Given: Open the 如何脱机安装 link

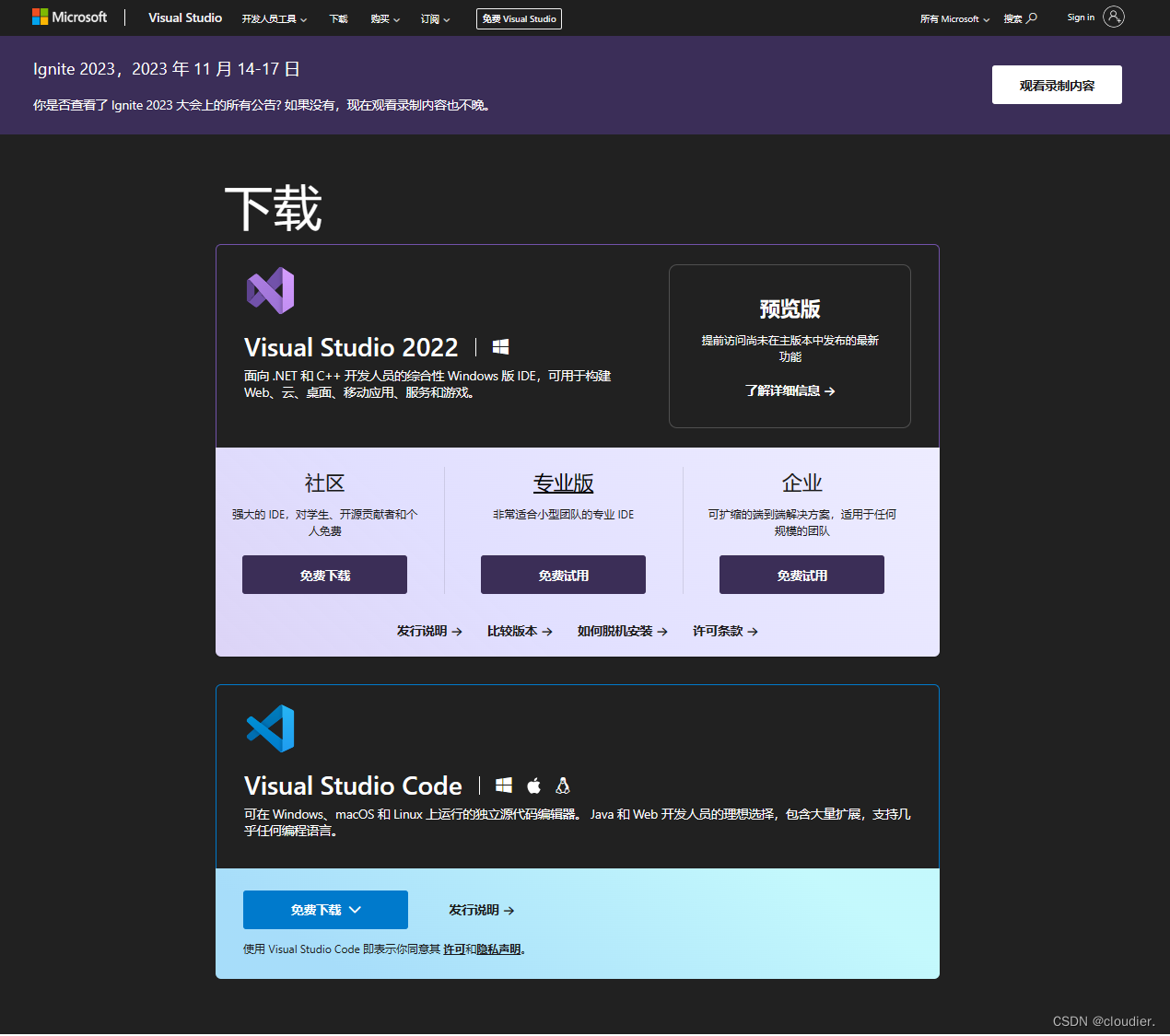Looking at the screenshot, I should 622,632.
